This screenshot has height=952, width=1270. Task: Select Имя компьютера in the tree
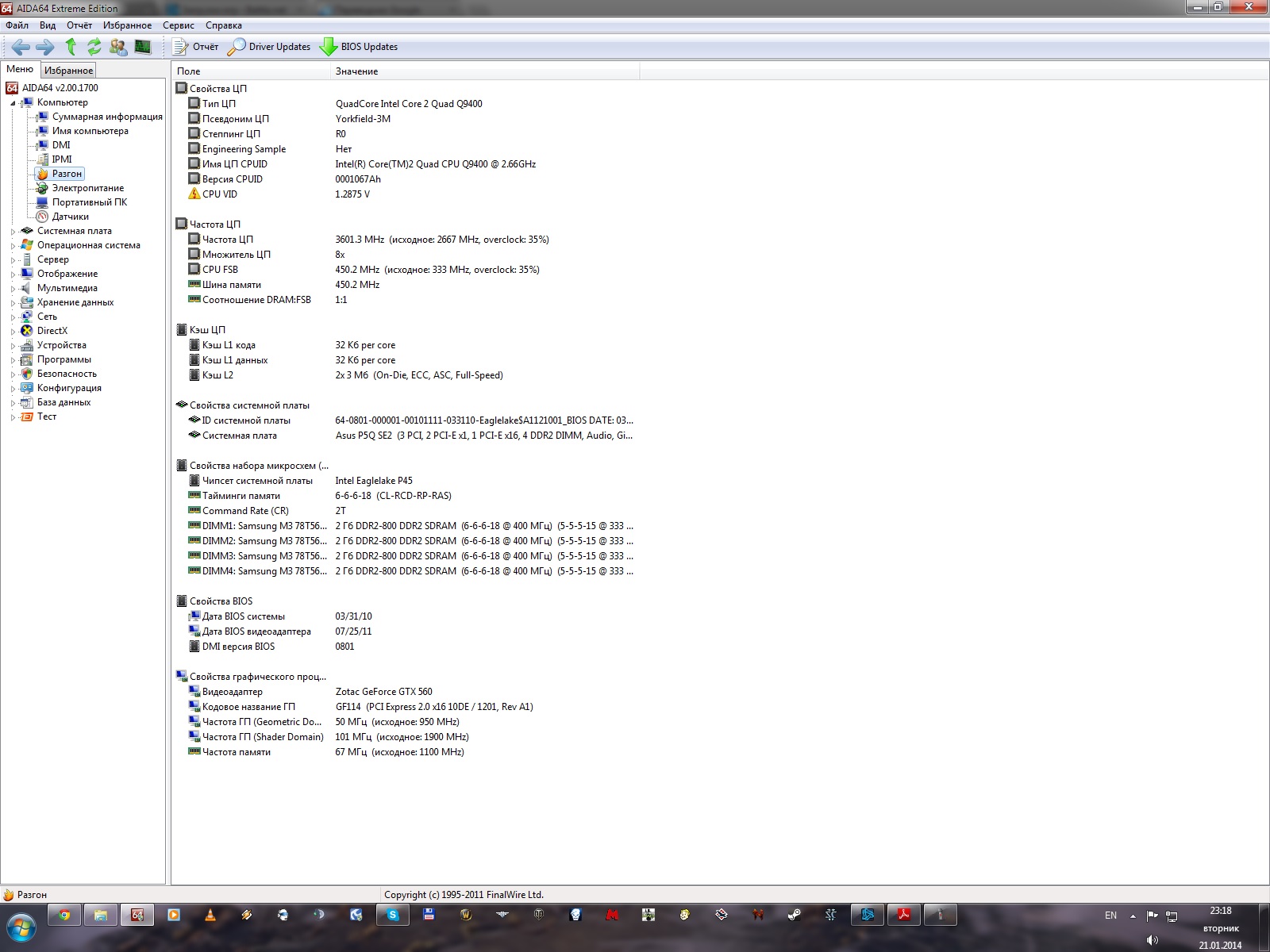tap(90, 131)
